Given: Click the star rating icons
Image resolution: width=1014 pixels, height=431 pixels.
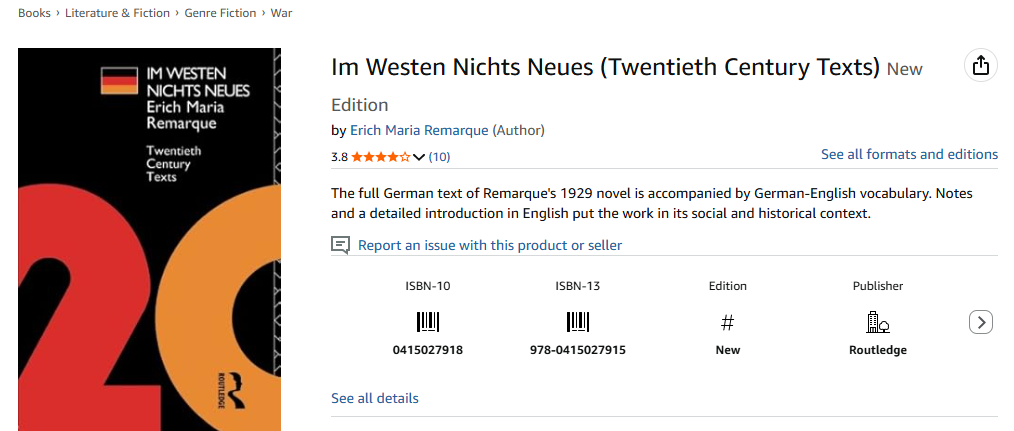Looking at the screenshot, I should pyautogui.click(x=380, y=157).
